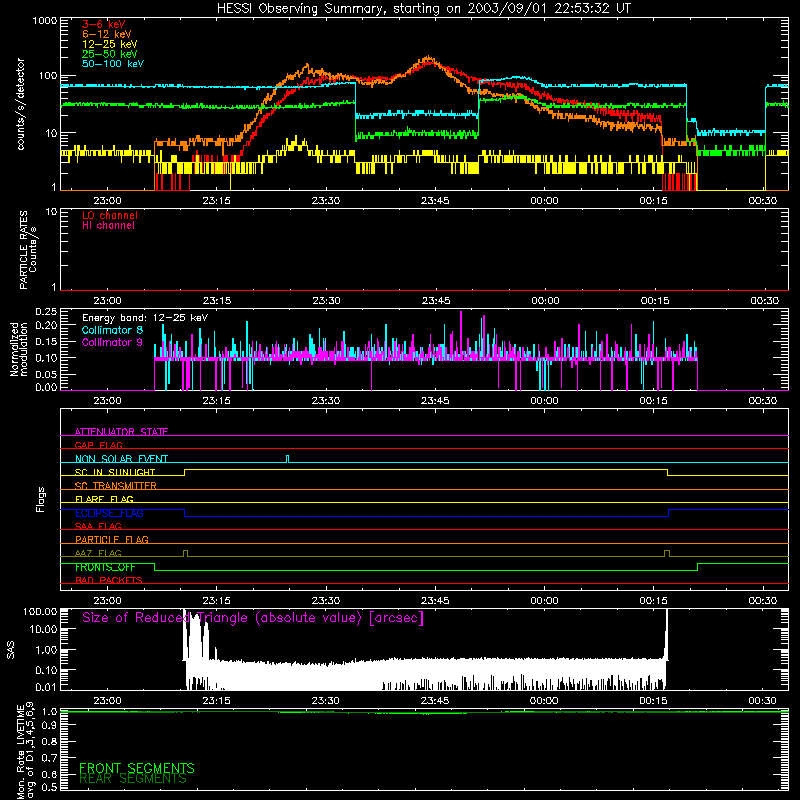The image size is (800, 800).
Task: Click the HESSI Observing Summary plot title
Action: click(x=423, y=9)
